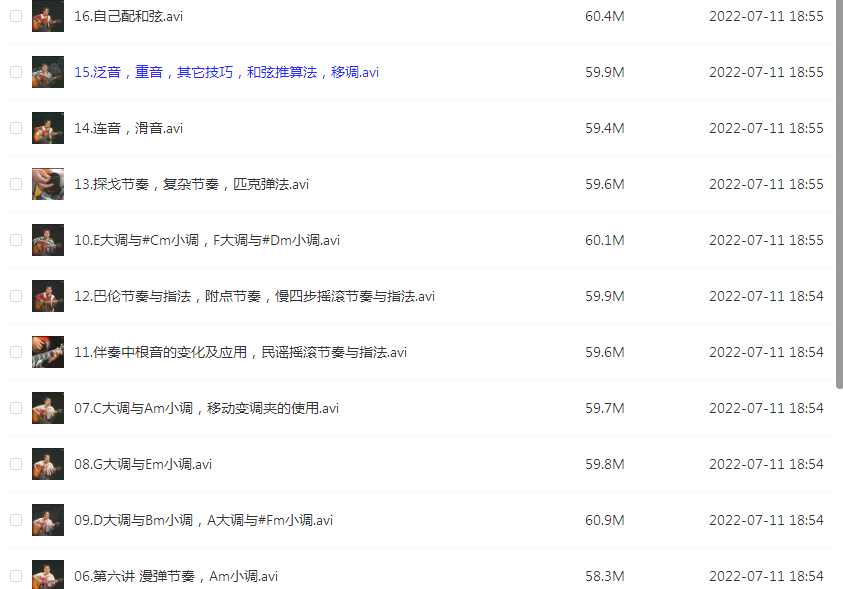Open the 14.连音，滑音.avi video thumbnail
The image size is (843, 589).
click(48, 128)
